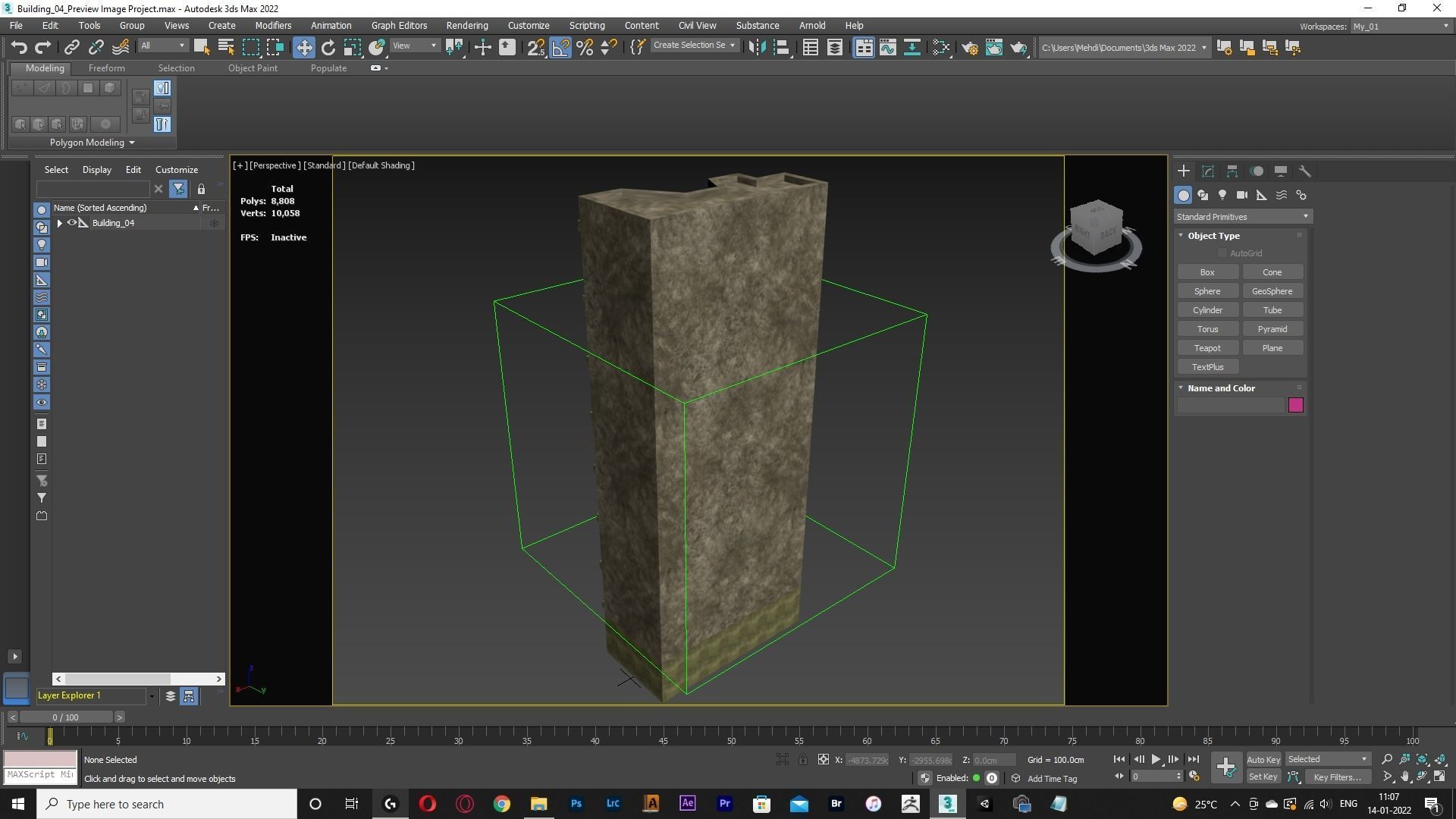
Task: Switch to the Freeform ribbon tab
Action: [106, 68]
